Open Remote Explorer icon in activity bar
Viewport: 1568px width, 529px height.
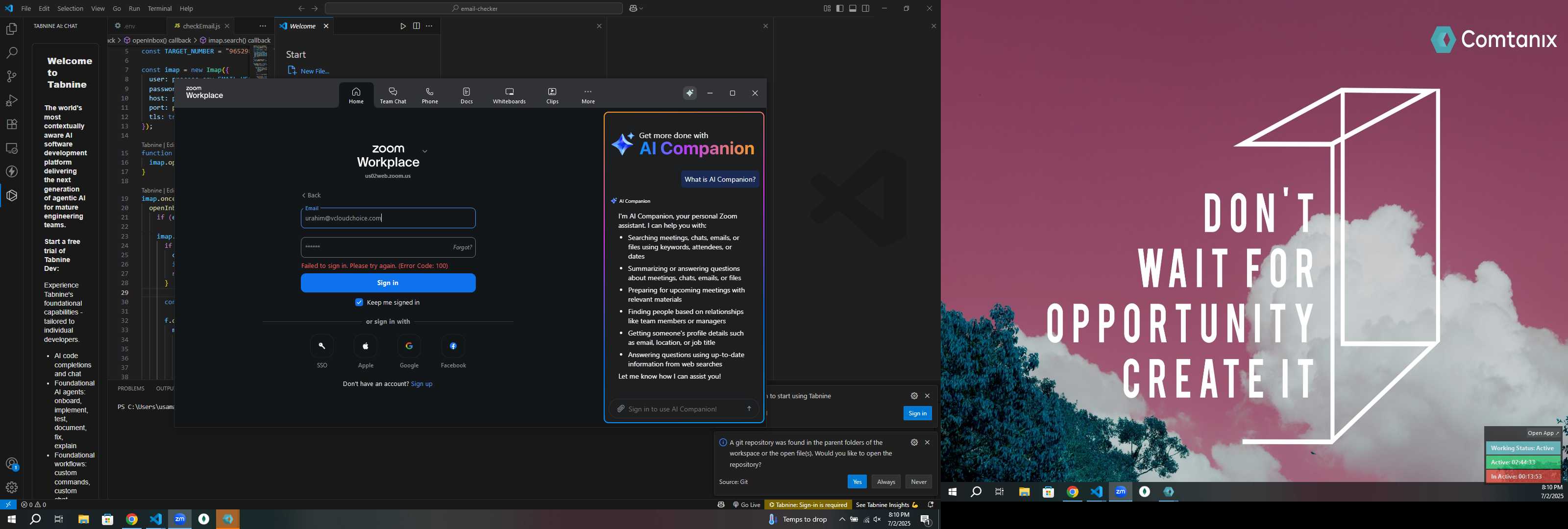tap(12, 148)
